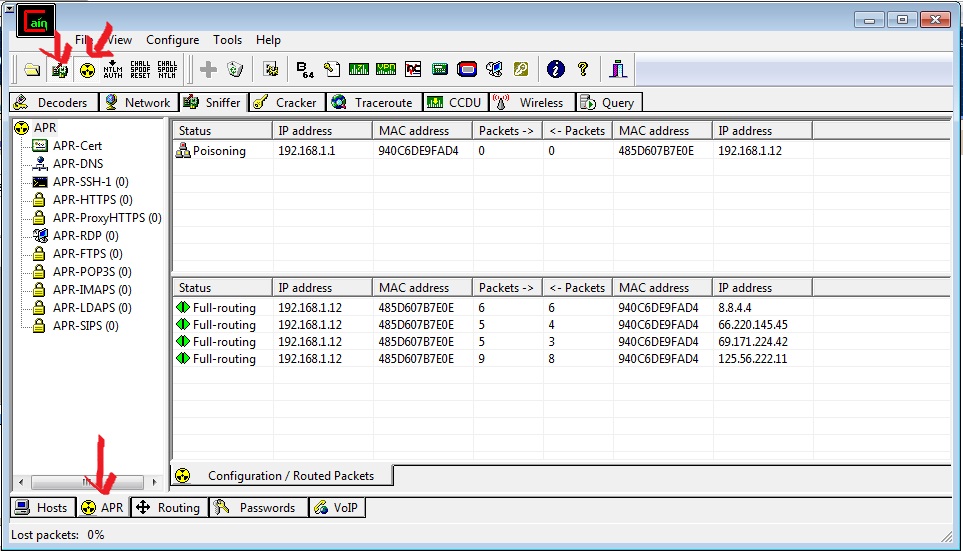Viewport: 963px width, 551px height.
Task: Click the plus Add to list icon
Action: 208,69
